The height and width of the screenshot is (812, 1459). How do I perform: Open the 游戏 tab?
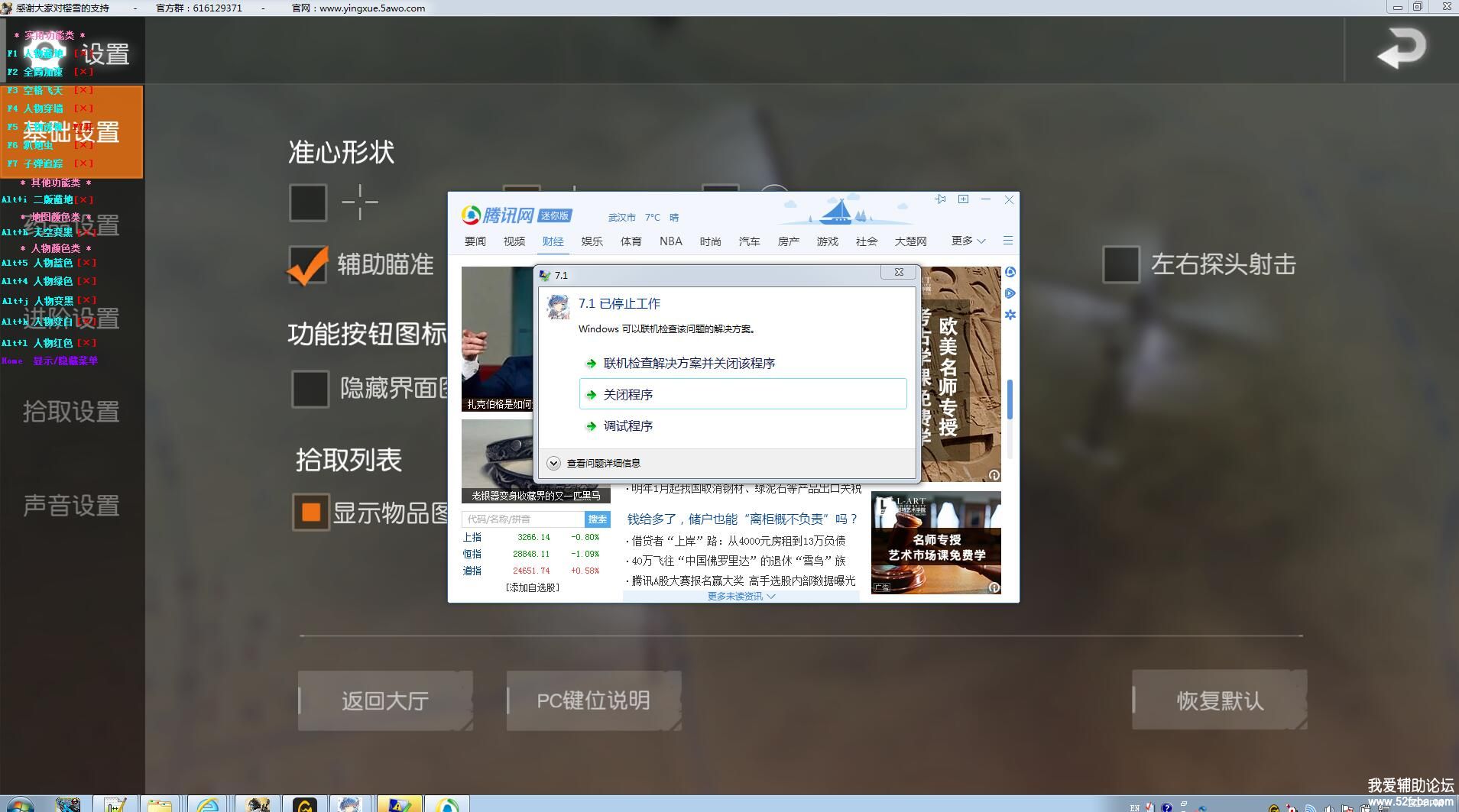click(827, 241)
